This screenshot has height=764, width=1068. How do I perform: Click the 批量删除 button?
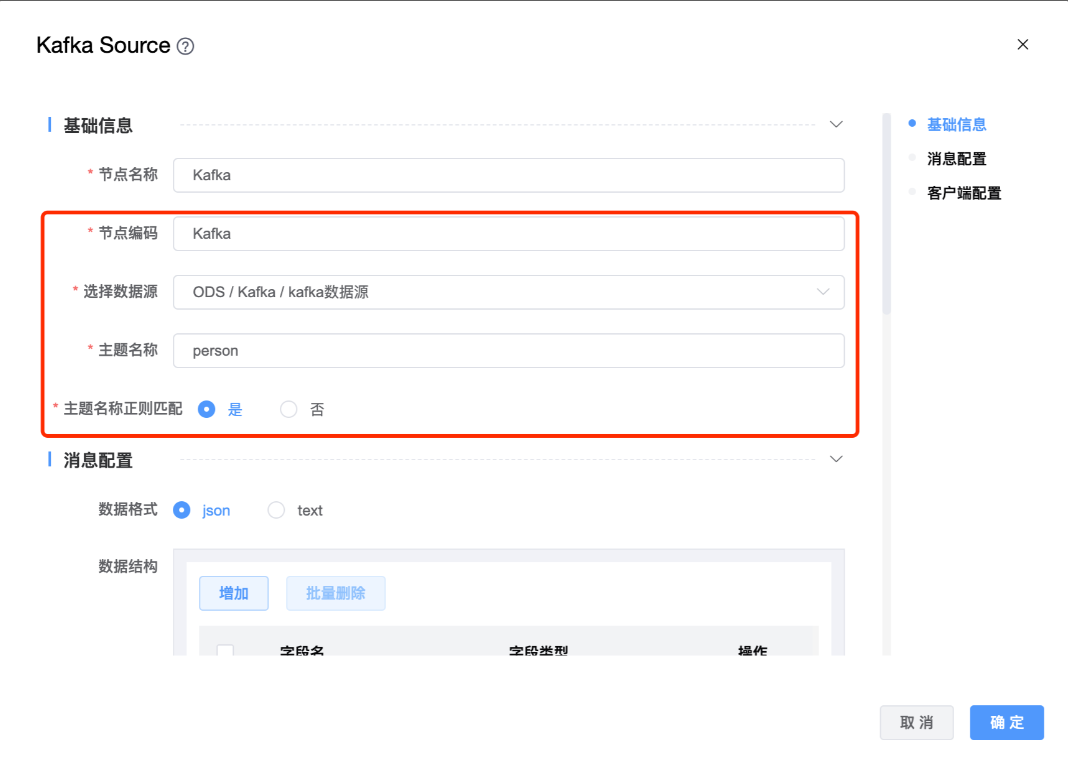336,593
